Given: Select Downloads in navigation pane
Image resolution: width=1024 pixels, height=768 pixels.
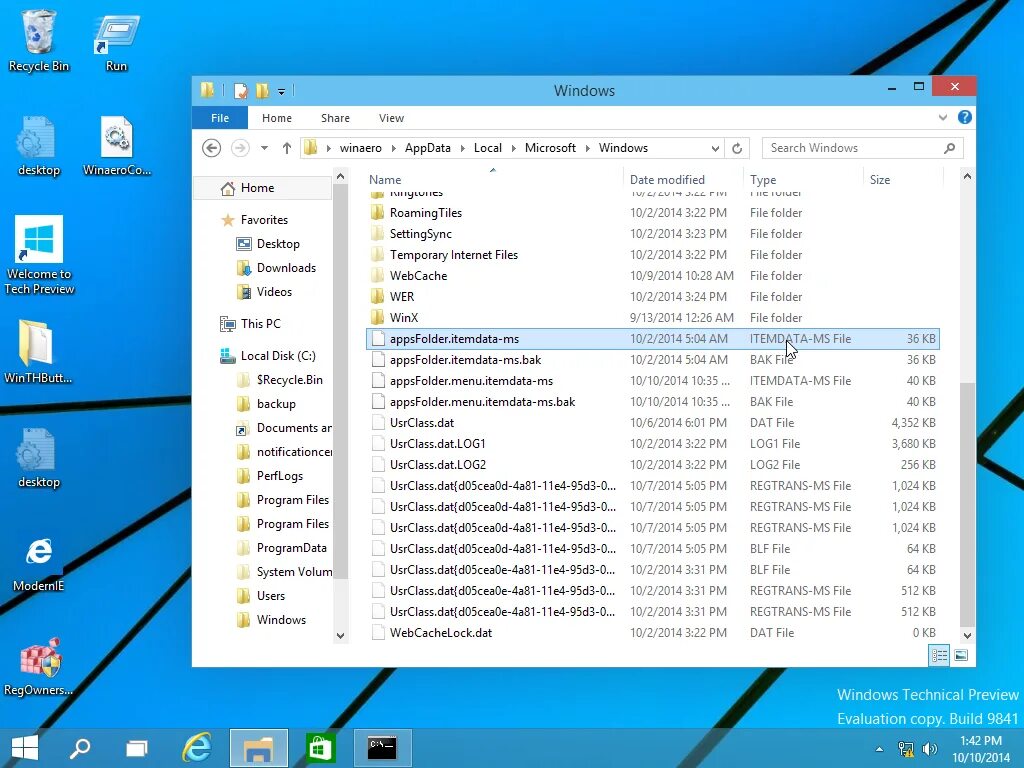Looking at the screenshot, I should [x=286, y=268].
